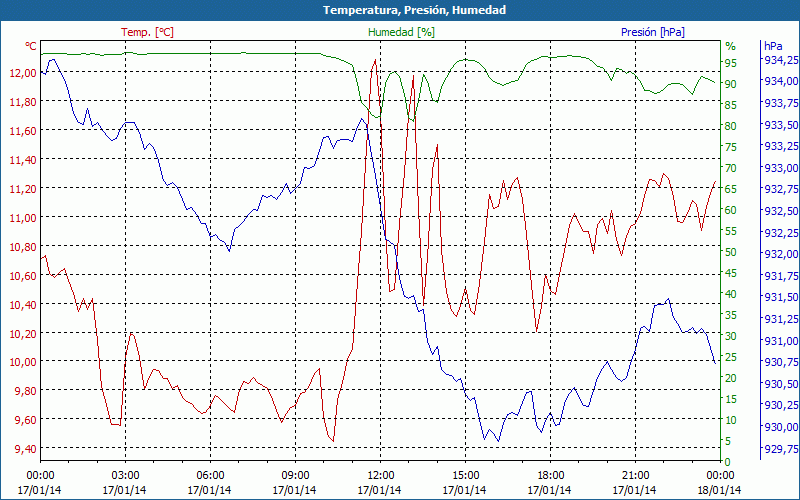Click the red "°C" unit label
Image resolution: width=800 pixels, height=500 pixels.
[x=31, y=46]
